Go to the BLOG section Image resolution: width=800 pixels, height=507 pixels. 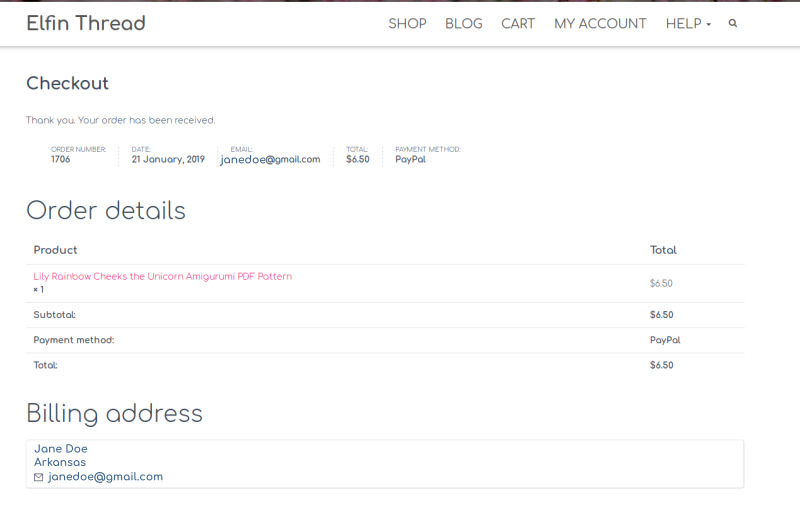pos(463,23)
